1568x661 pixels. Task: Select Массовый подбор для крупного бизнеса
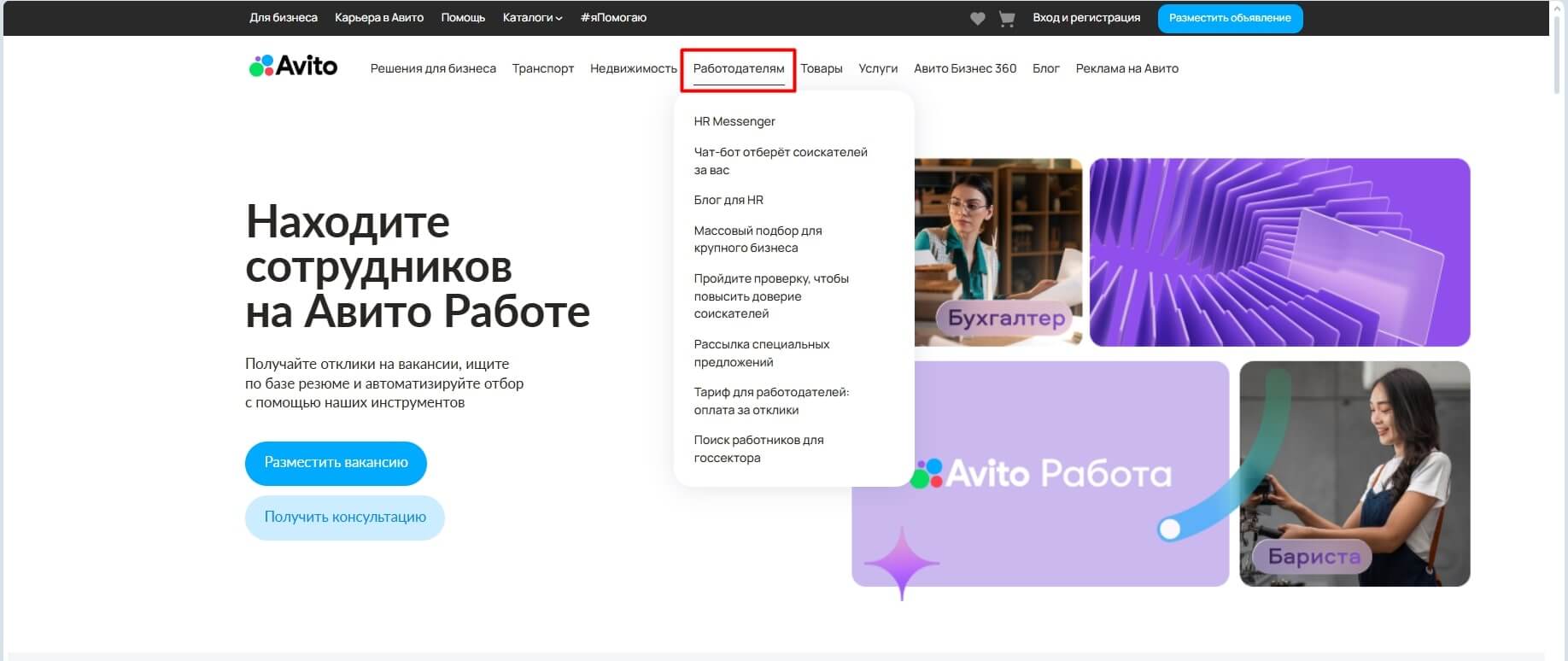(x=758, y=239)
